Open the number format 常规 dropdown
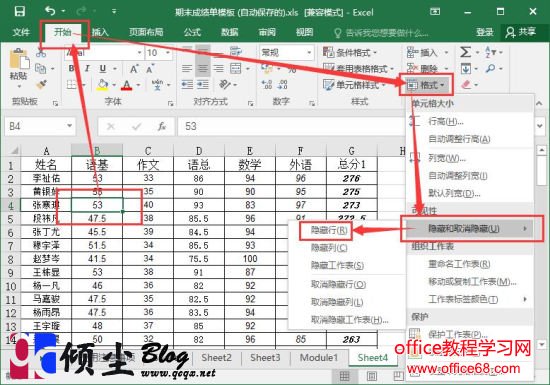The height and width of the screenshot is (385, 550). tap(309, 53)
